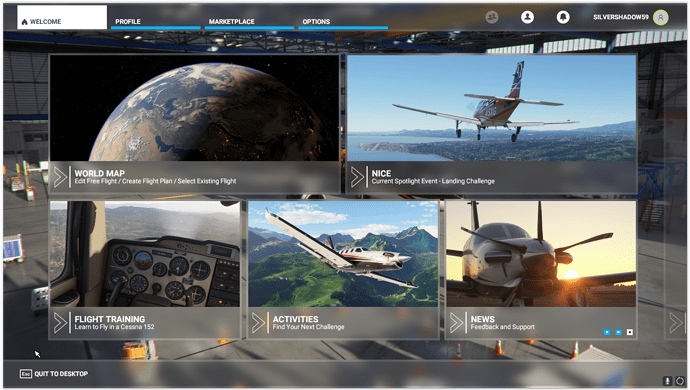690x390 pixels.
Task: Open the Activities tile image
Action: (343, 254)
